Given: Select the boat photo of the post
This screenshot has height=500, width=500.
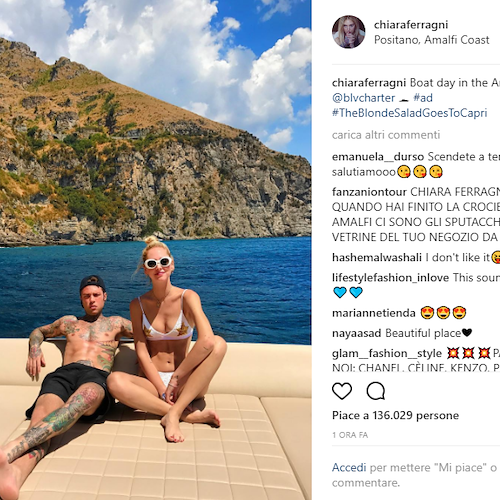Looking at the screenshot, I should click(156, 250).
